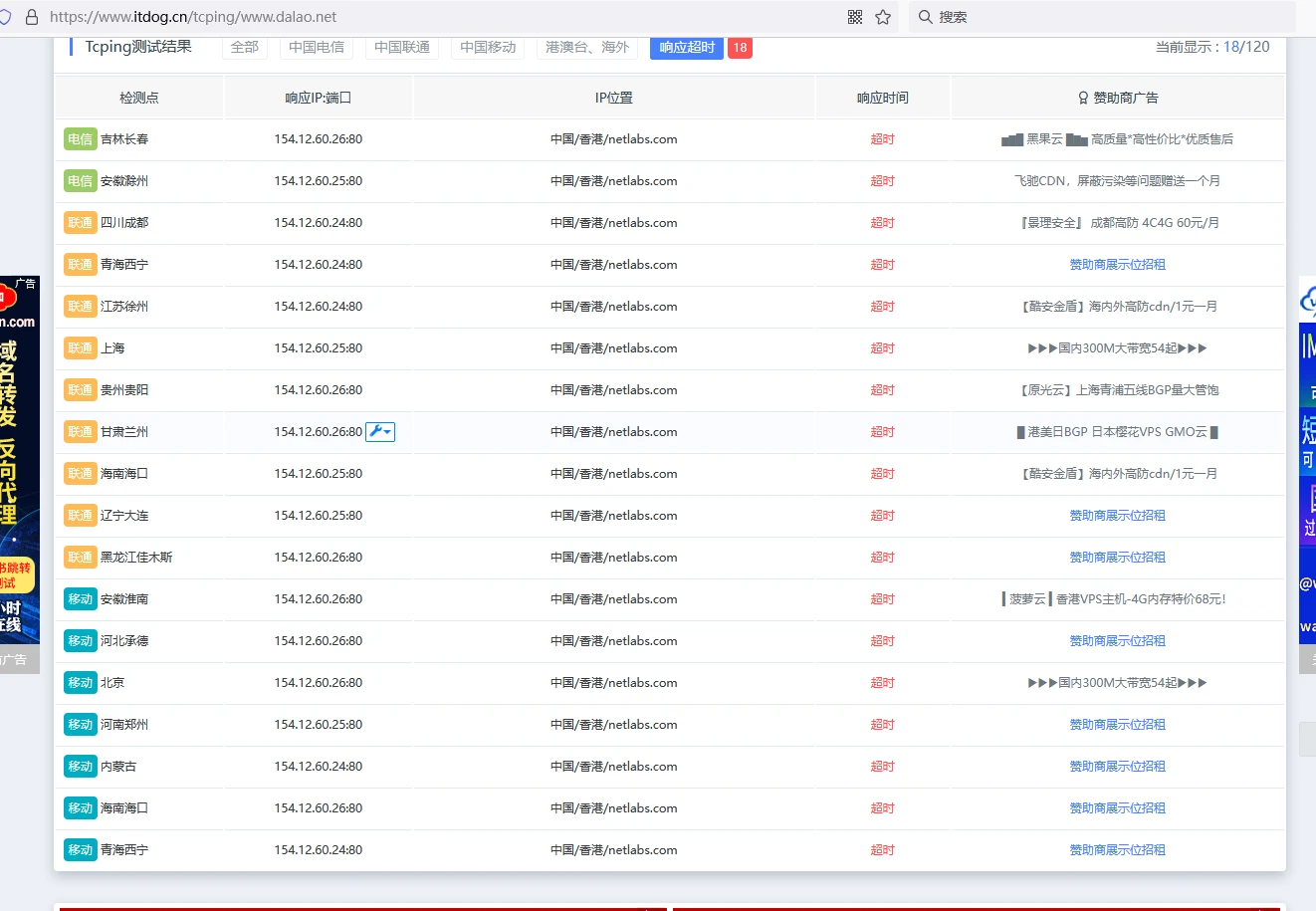Click the magnifier icon in search box
Image resolution: width=1316 pixels, height=911 pixels.
click(x=925, y=17)
